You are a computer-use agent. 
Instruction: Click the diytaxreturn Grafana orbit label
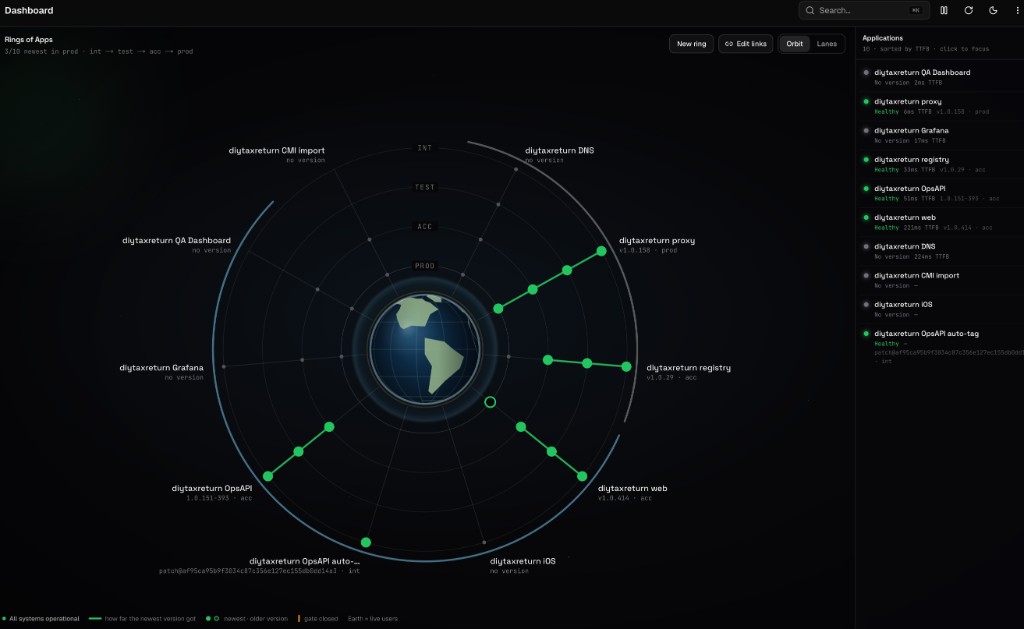pos(161,368)
